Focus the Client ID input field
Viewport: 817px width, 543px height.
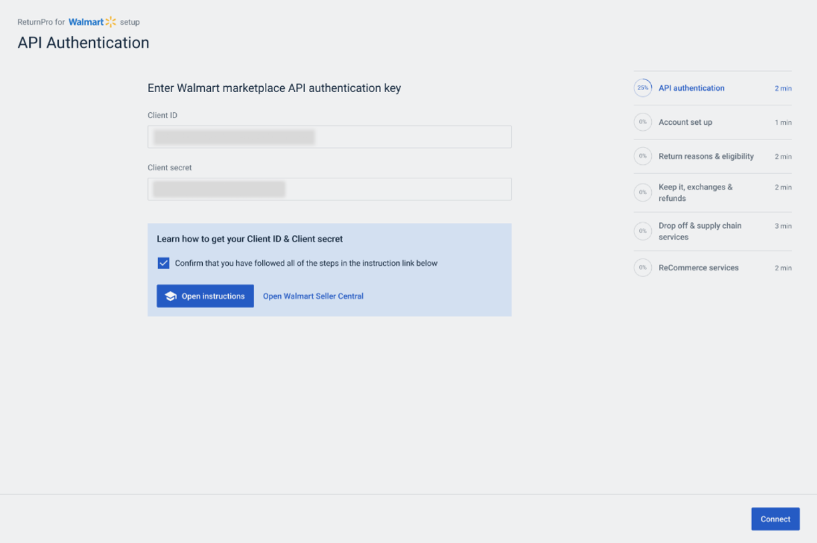329,137
